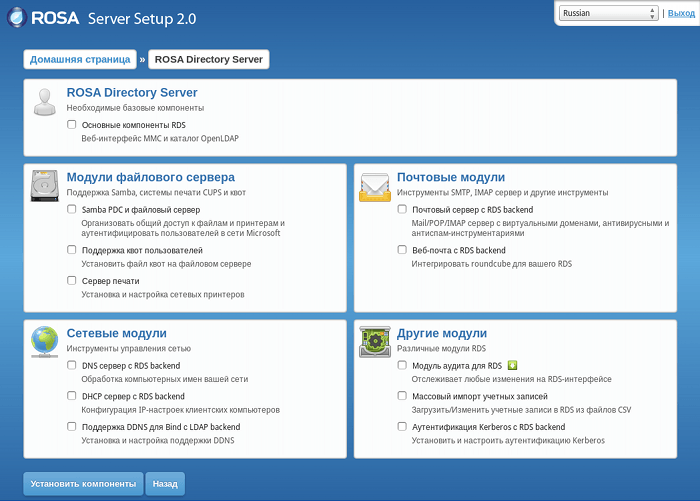This screenshot has width=700, height=501.
Task: Click the green download icon next to Модуль аудита
Action: point(512,365)
